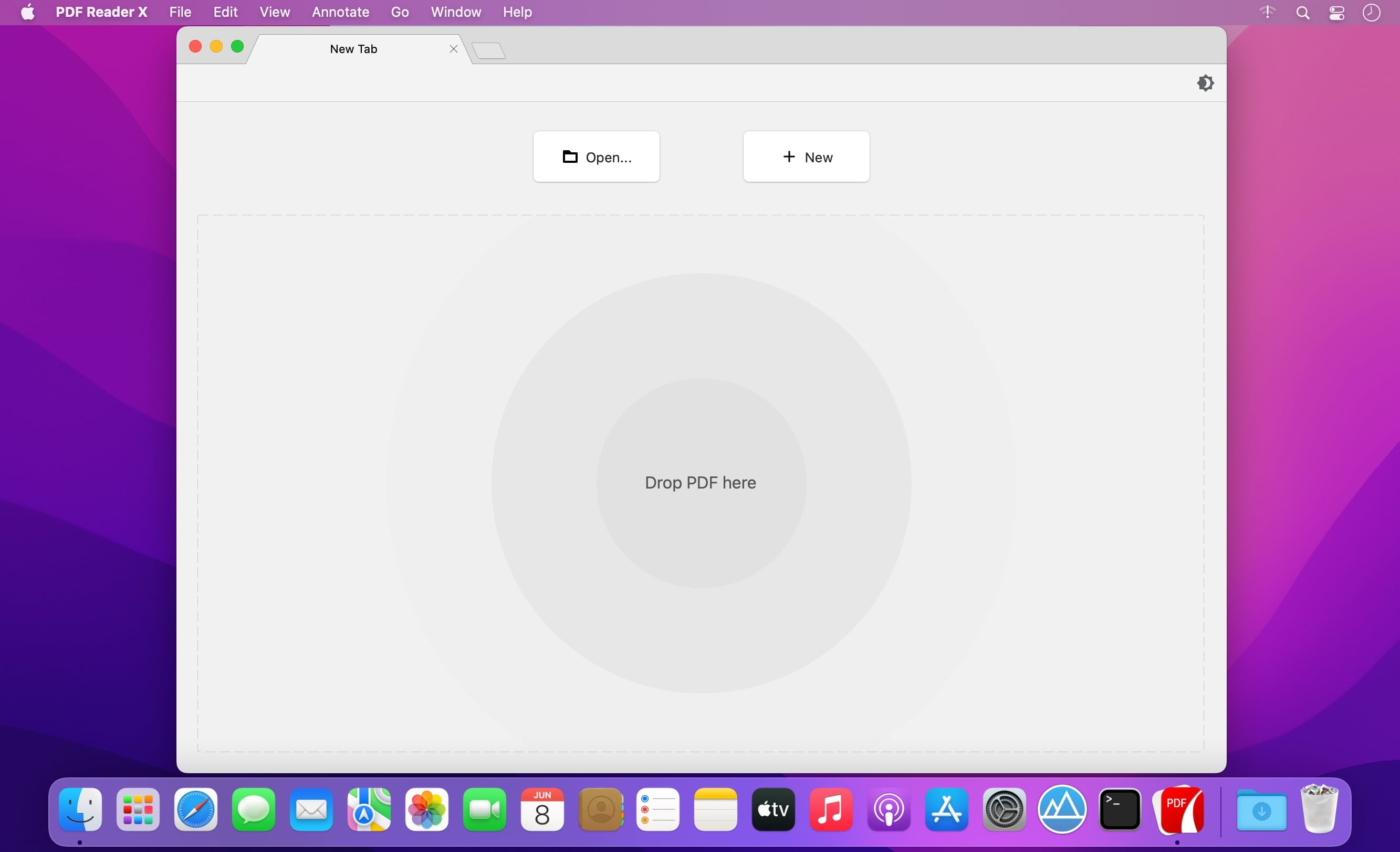Add a new tab button

coord(489,50)
